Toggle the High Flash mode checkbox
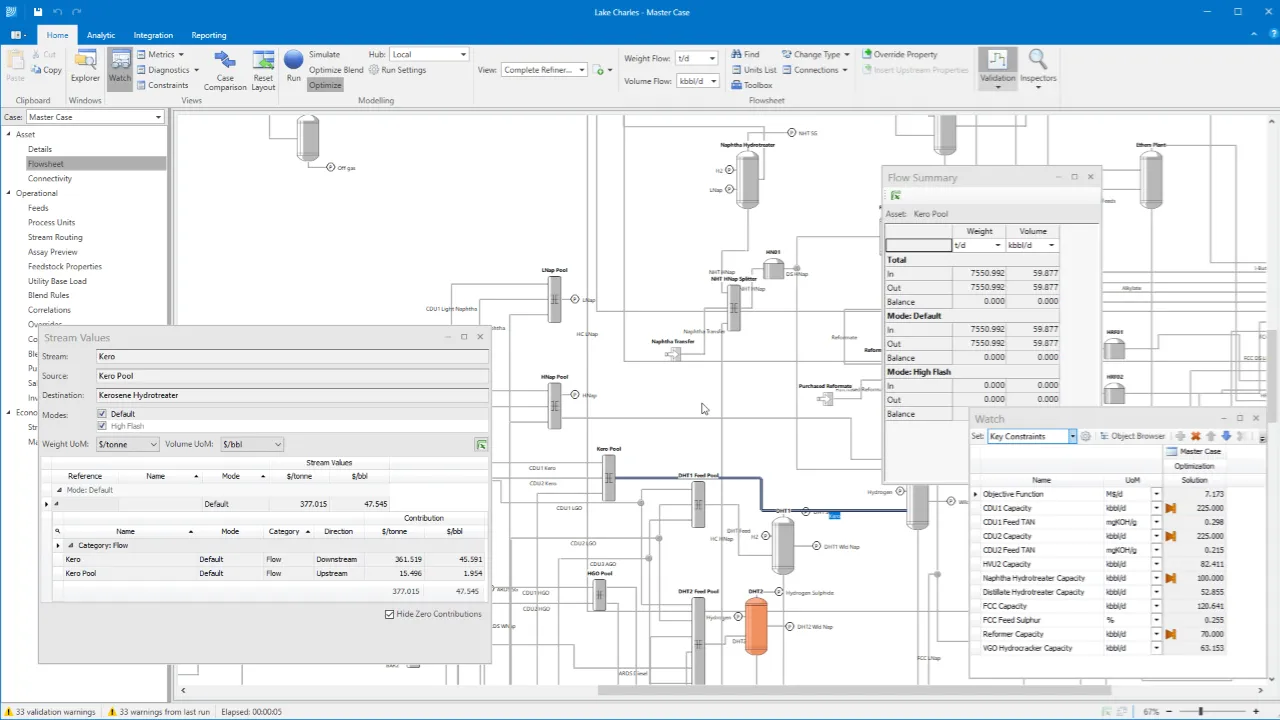This screenshot has height=720, width=1280. pos(102,426)
